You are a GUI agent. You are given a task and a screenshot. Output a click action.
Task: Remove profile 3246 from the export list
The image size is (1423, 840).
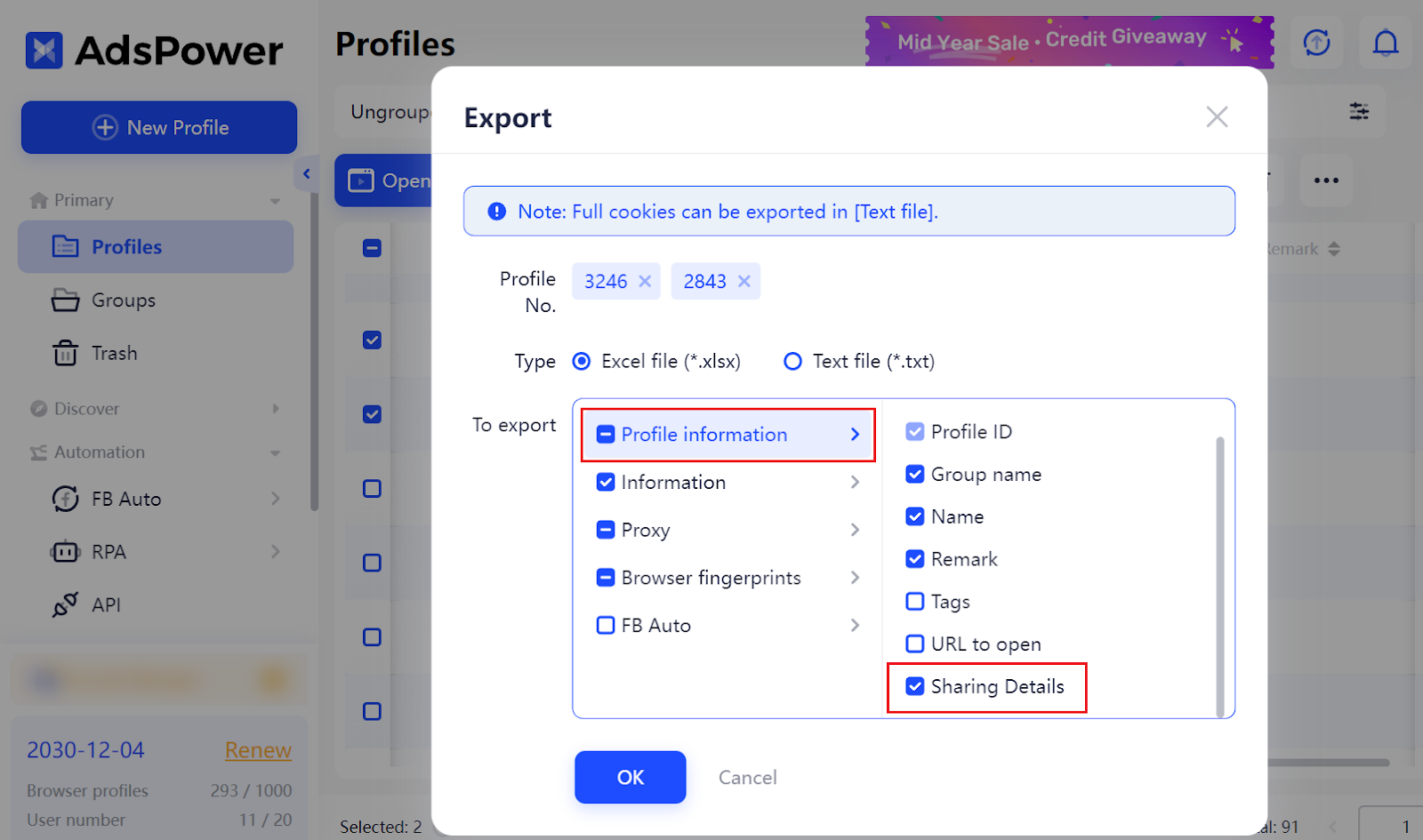tap(645, 281)
